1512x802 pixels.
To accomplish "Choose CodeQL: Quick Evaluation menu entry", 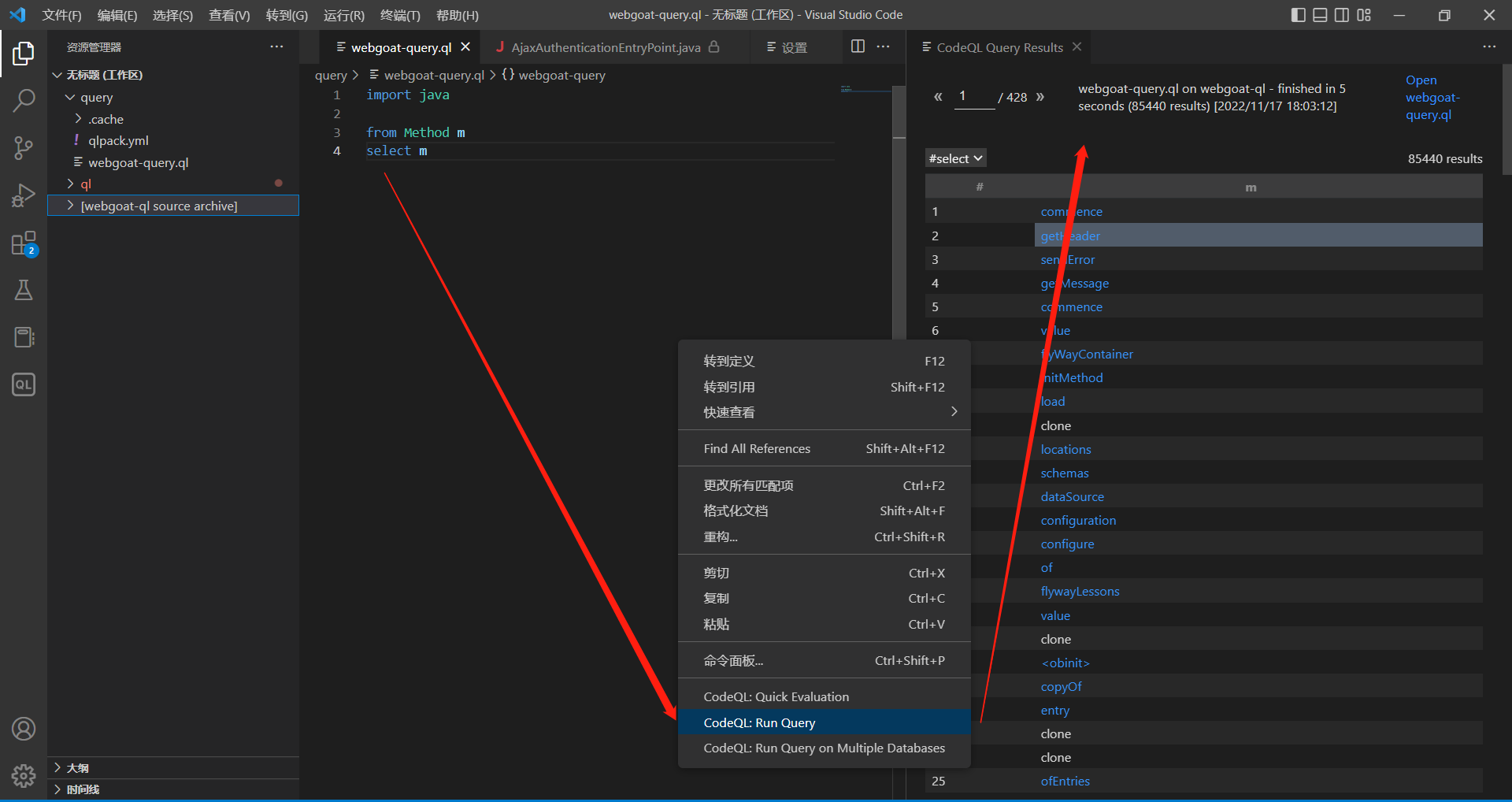I will (x=825, y=696).
